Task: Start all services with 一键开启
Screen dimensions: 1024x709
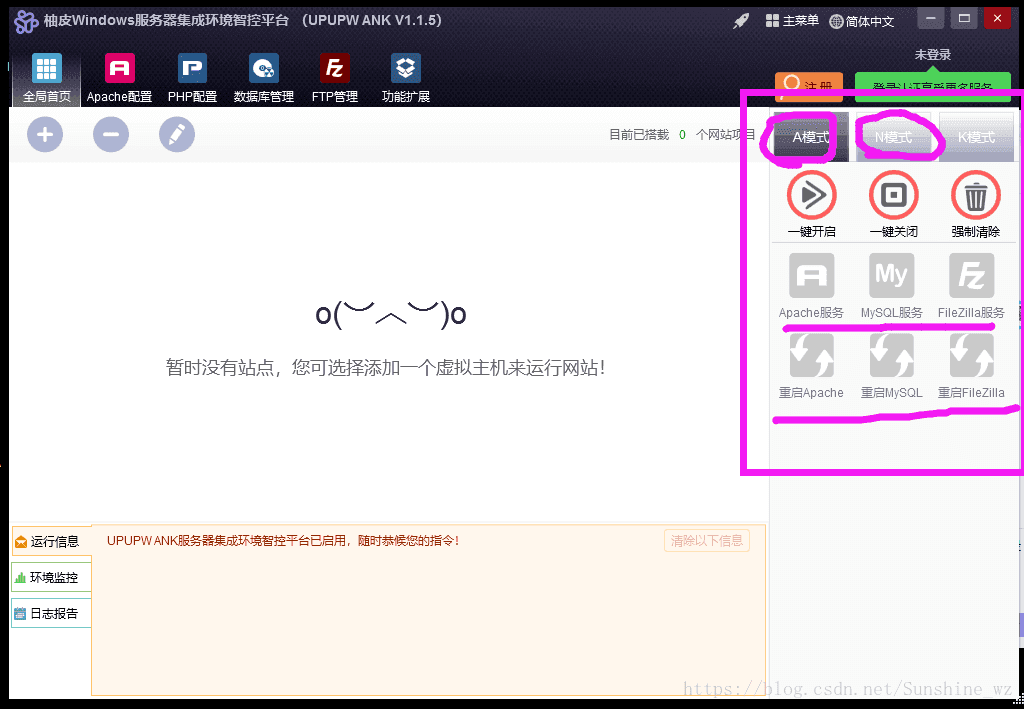Action: click(x=812, y=195)
